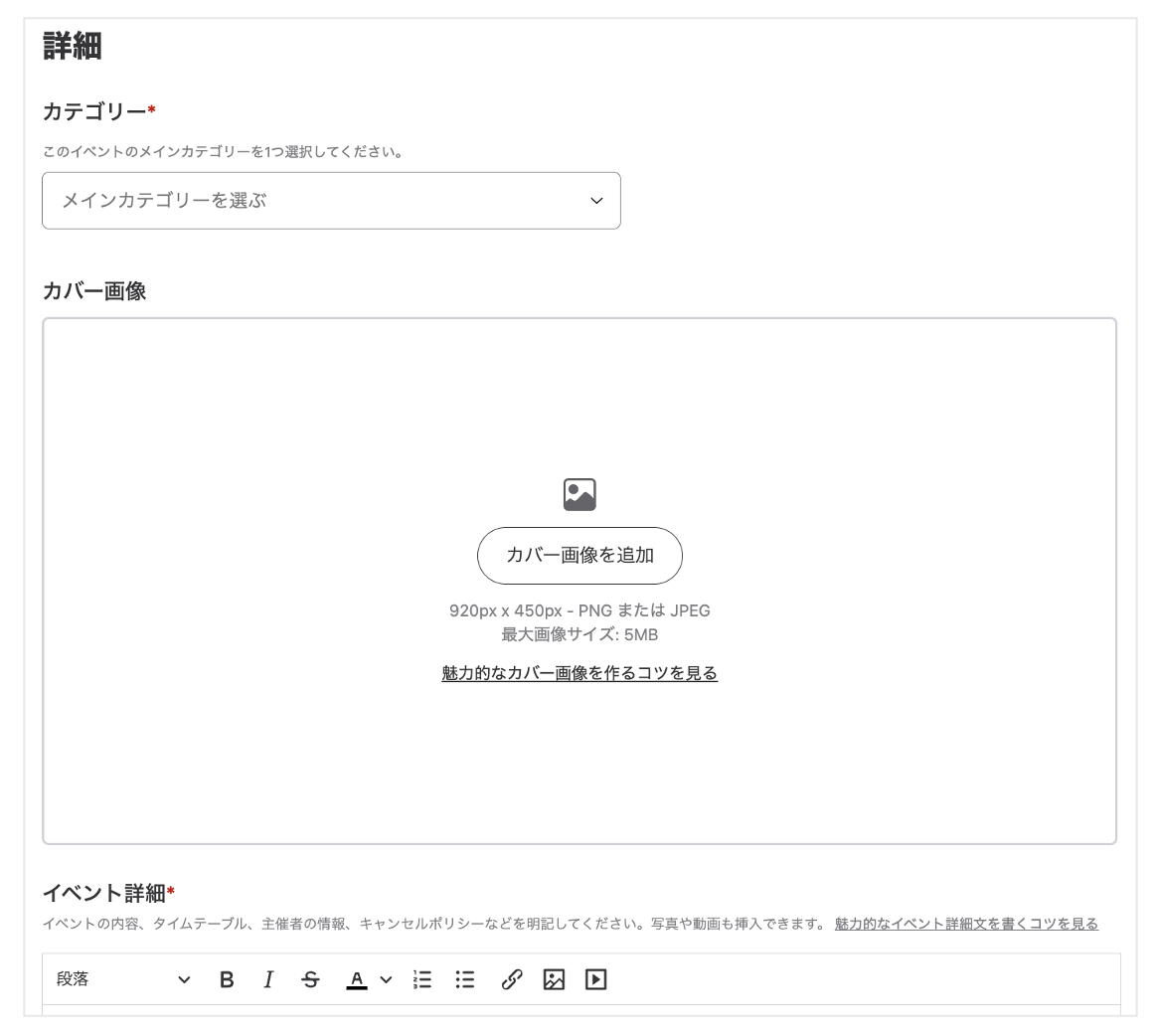This screenshot has width=1157, height=1036.
Task: Open the 魅力的なカバー画像を作るコツを見る link
Action: (579, 673)
